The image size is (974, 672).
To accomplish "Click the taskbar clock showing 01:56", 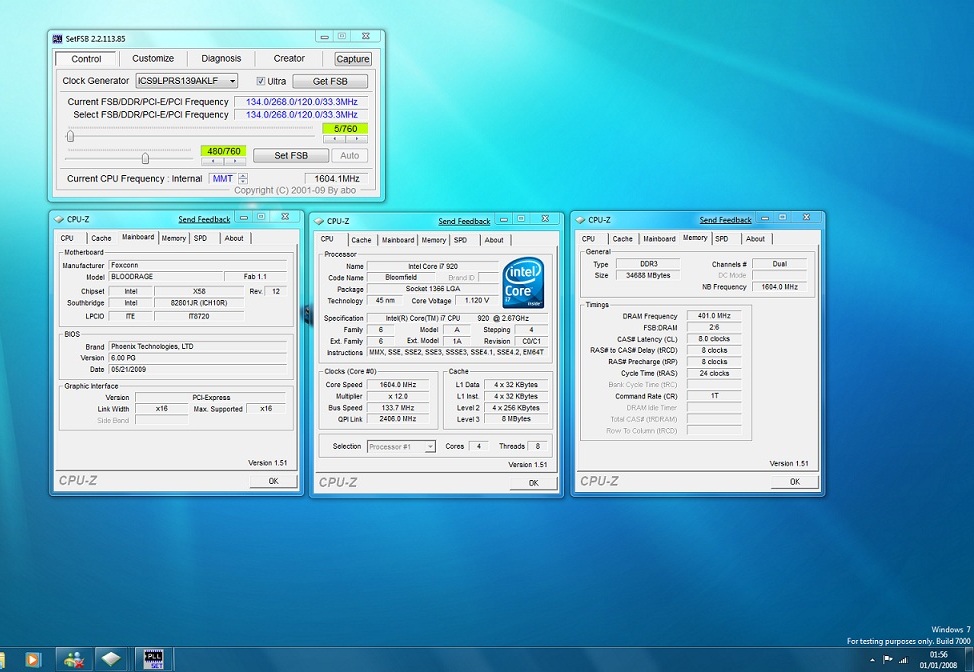I will pos(939,654).
